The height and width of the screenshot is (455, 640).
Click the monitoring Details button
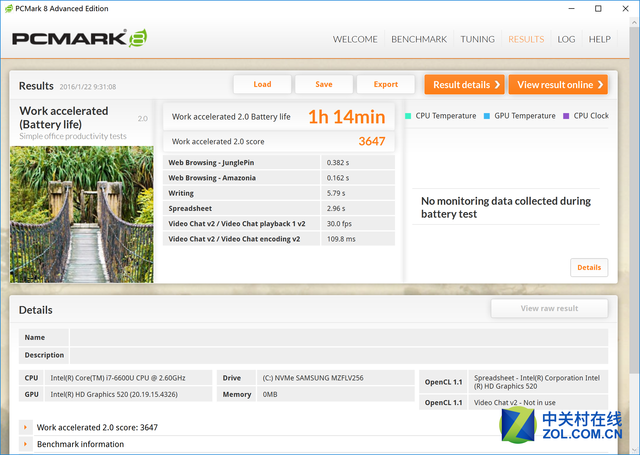point(589,268)
